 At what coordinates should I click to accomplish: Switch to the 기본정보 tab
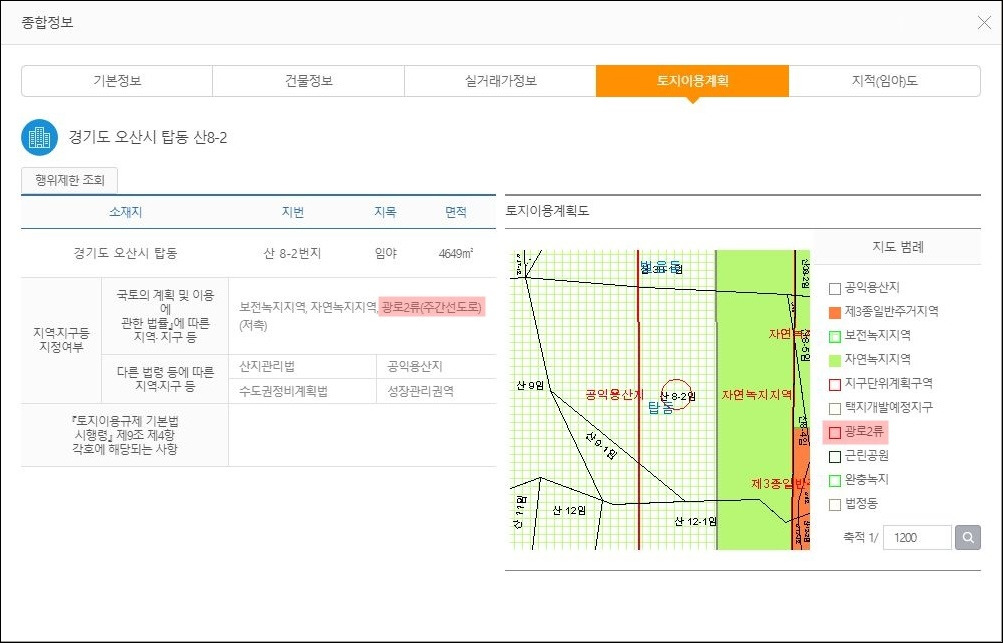point(117,81)
